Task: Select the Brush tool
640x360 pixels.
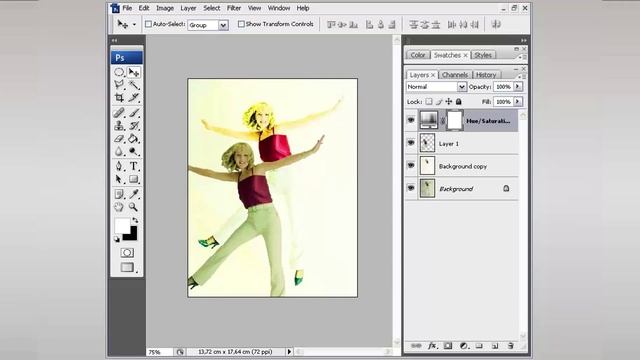Action: (x=133, y=113)
